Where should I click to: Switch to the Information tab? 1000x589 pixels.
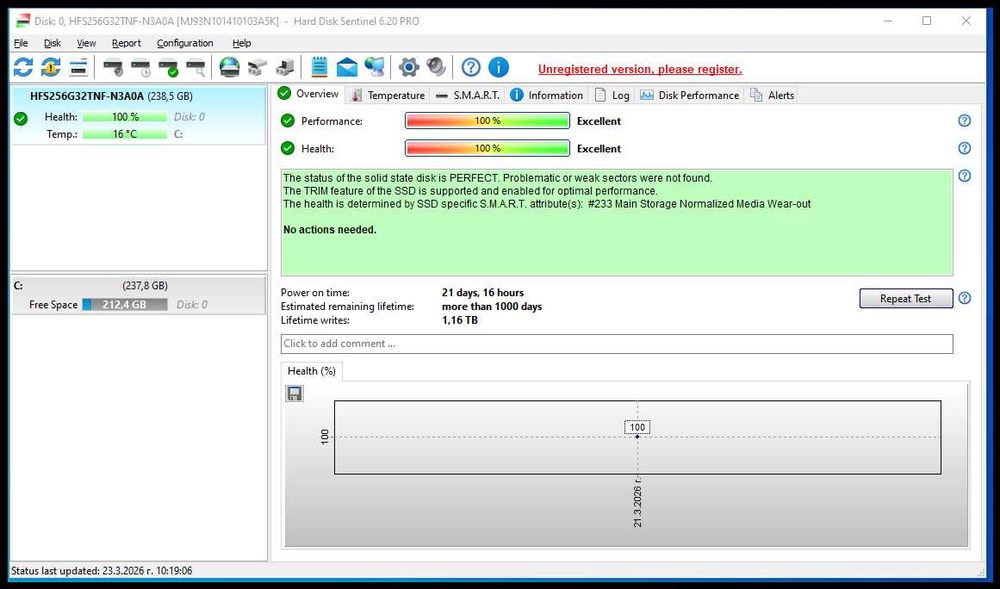point(547,95)
